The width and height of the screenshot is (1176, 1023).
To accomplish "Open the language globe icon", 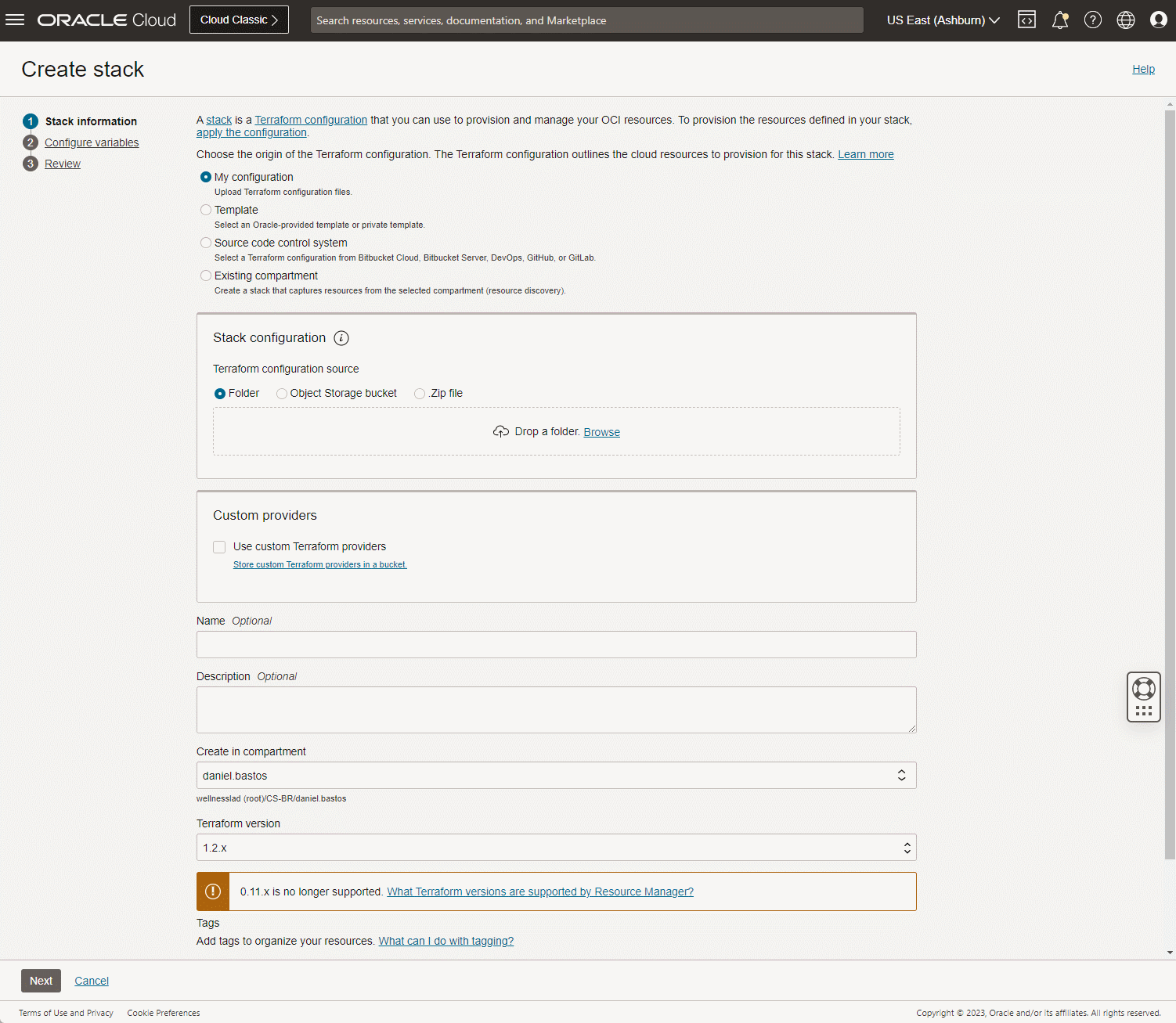I will pos(1125,20).
